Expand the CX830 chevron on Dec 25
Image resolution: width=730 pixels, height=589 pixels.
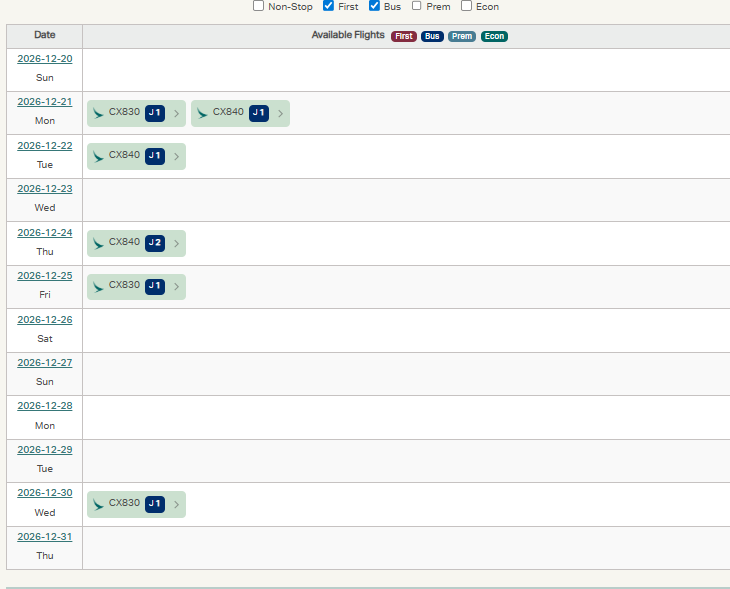(177, 286)
